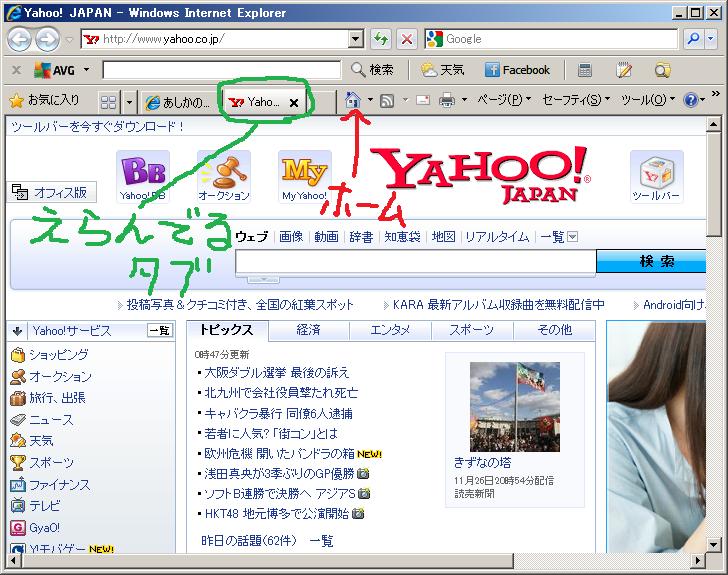Viewport: 728px width, 575px height.
Task: Click the browser Back arrow button
Action: coord(19,39)
